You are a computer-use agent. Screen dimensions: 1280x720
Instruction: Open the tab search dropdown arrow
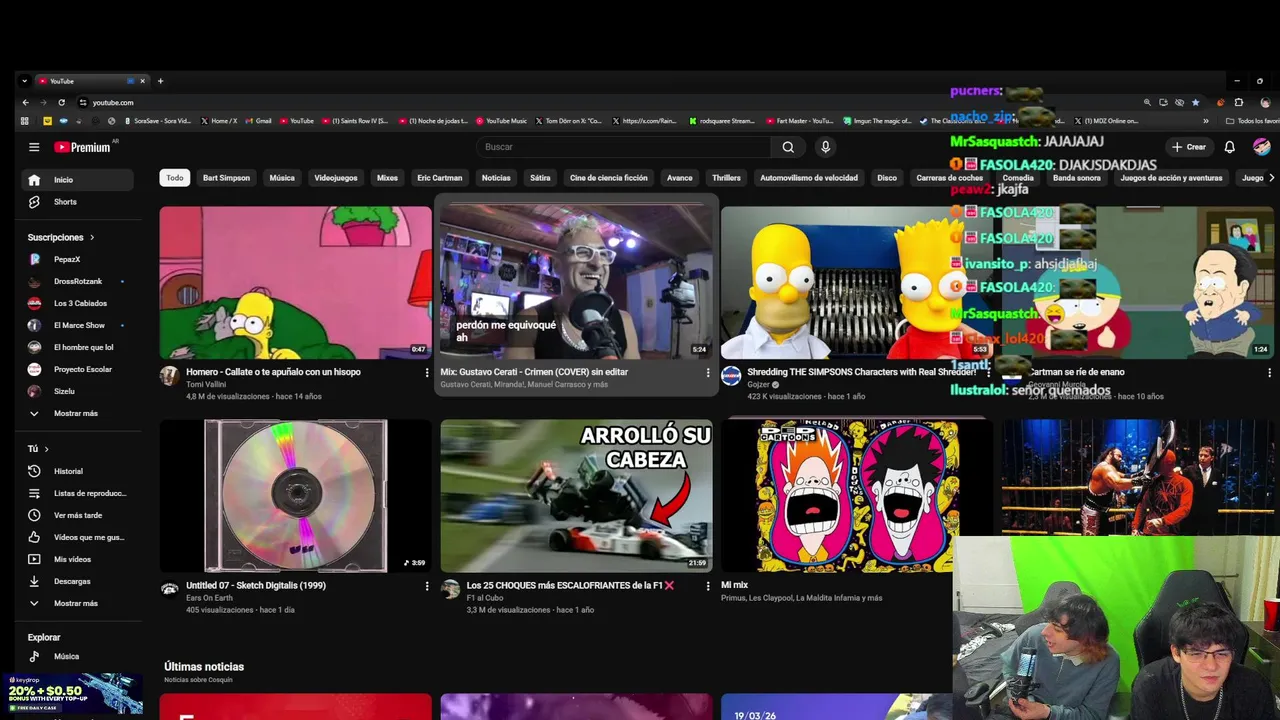(x=25, y=81)
